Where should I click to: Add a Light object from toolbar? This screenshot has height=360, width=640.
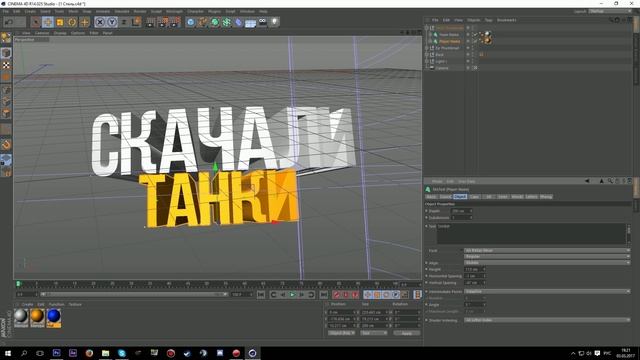[275, 22]
